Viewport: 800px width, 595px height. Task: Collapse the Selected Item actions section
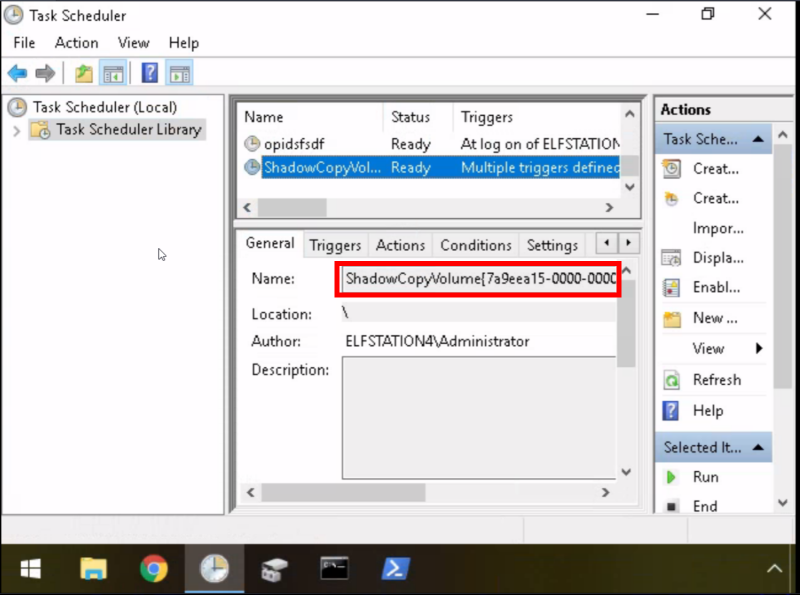pyautogui.click(x=758, y=448)
